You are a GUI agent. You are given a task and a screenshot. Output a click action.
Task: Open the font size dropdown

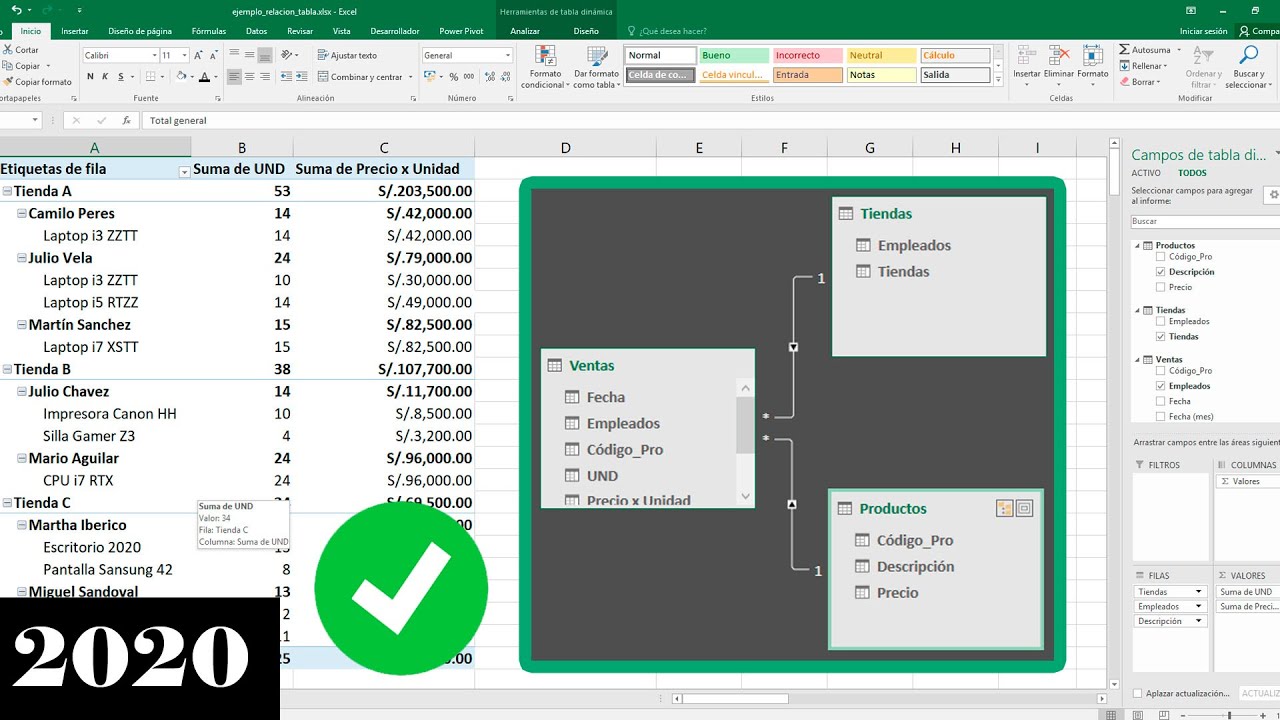pos(184,55)
